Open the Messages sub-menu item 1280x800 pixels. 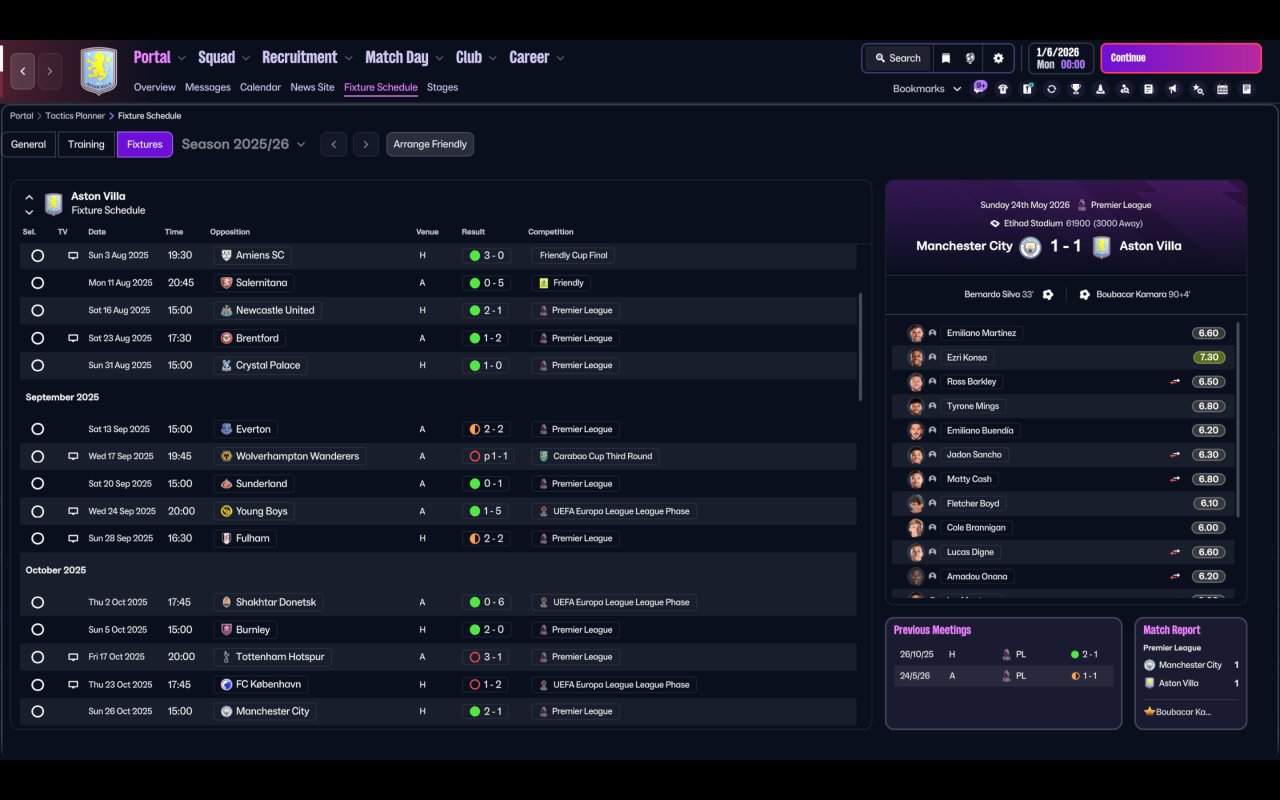[x=208, y=88]
